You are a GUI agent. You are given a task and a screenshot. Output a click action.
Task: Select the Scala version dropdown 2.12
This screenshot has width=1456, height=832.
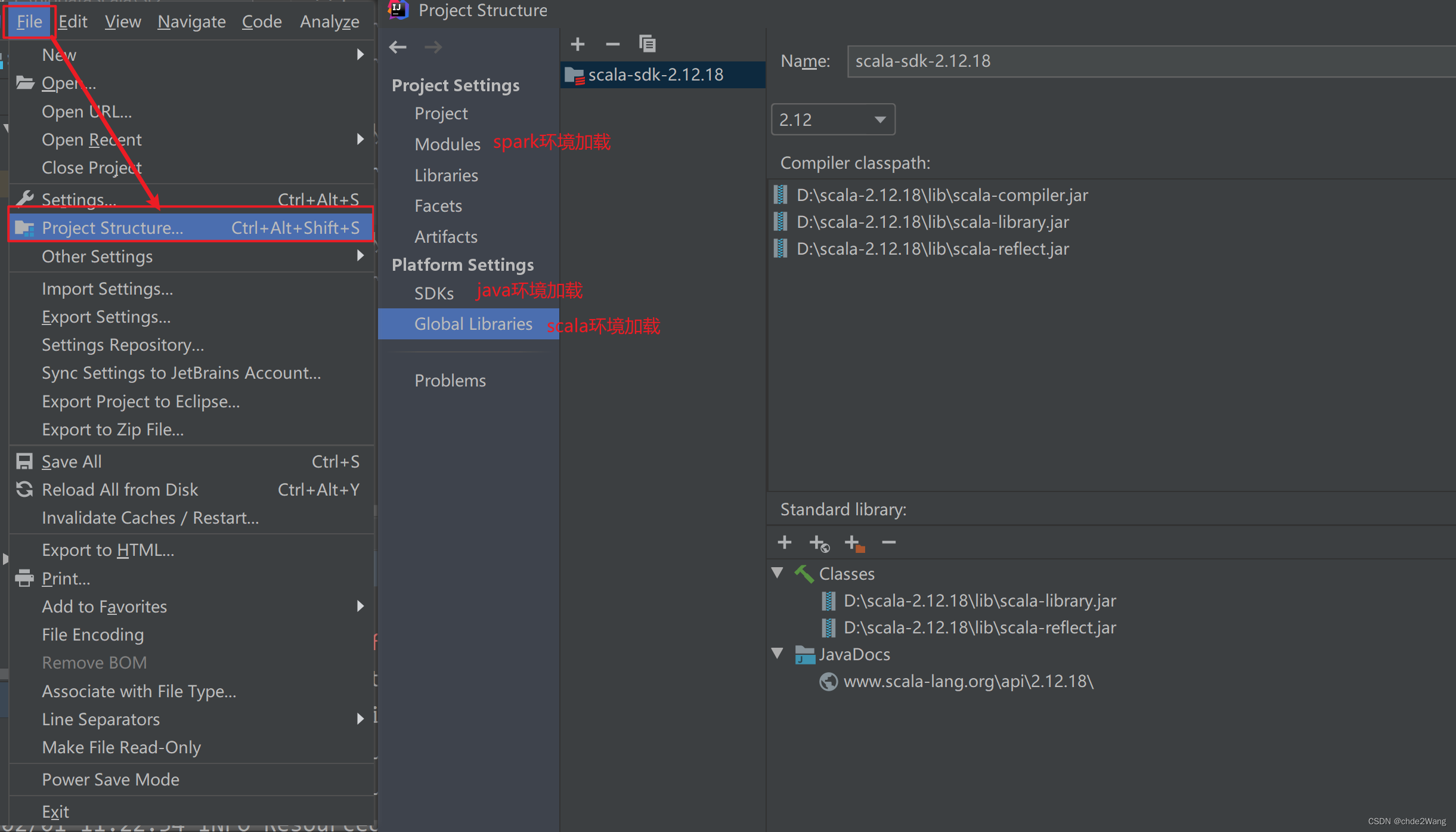[833, 120]
